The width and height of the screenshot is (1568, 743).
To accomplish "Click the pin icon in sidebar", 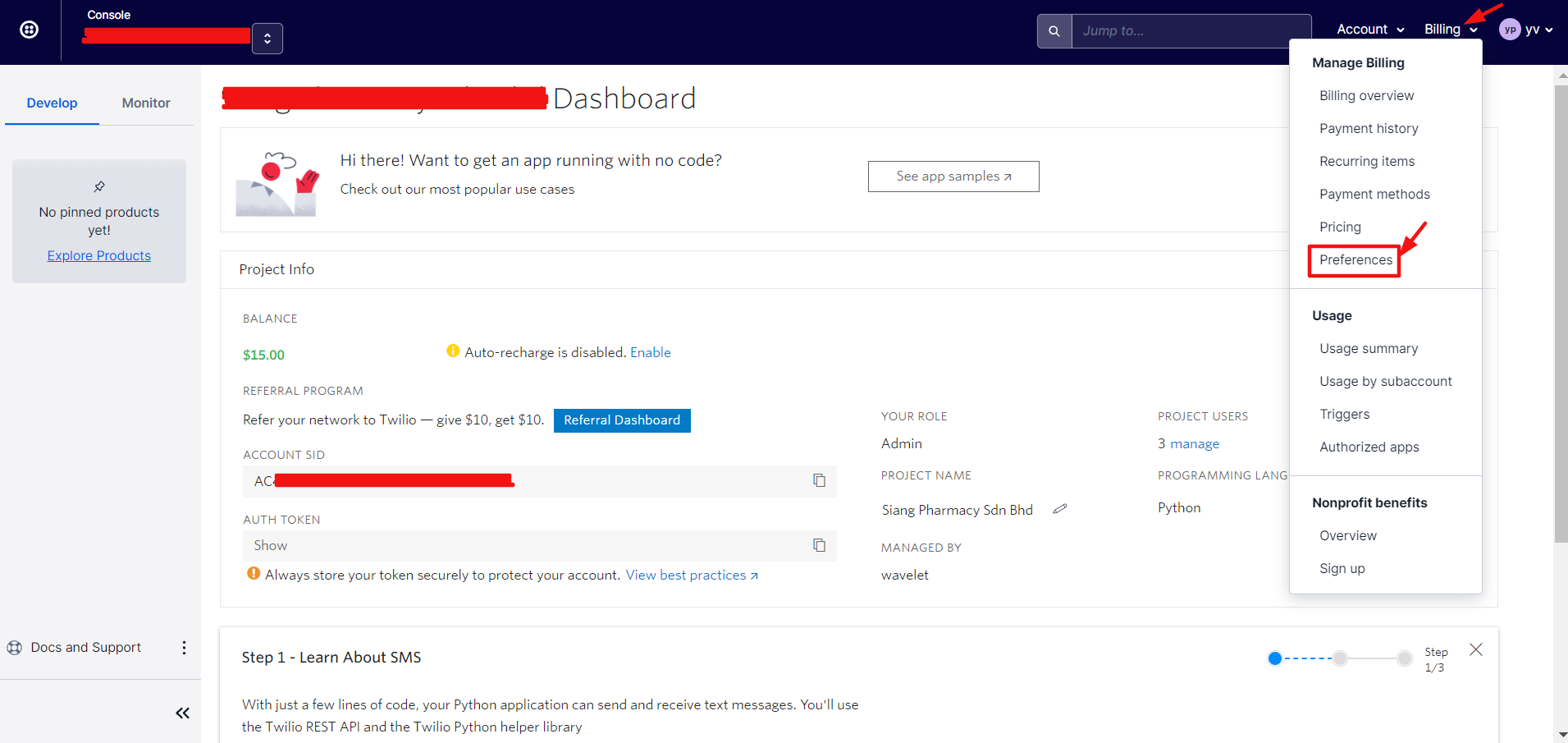I will (x=99, y=186).
